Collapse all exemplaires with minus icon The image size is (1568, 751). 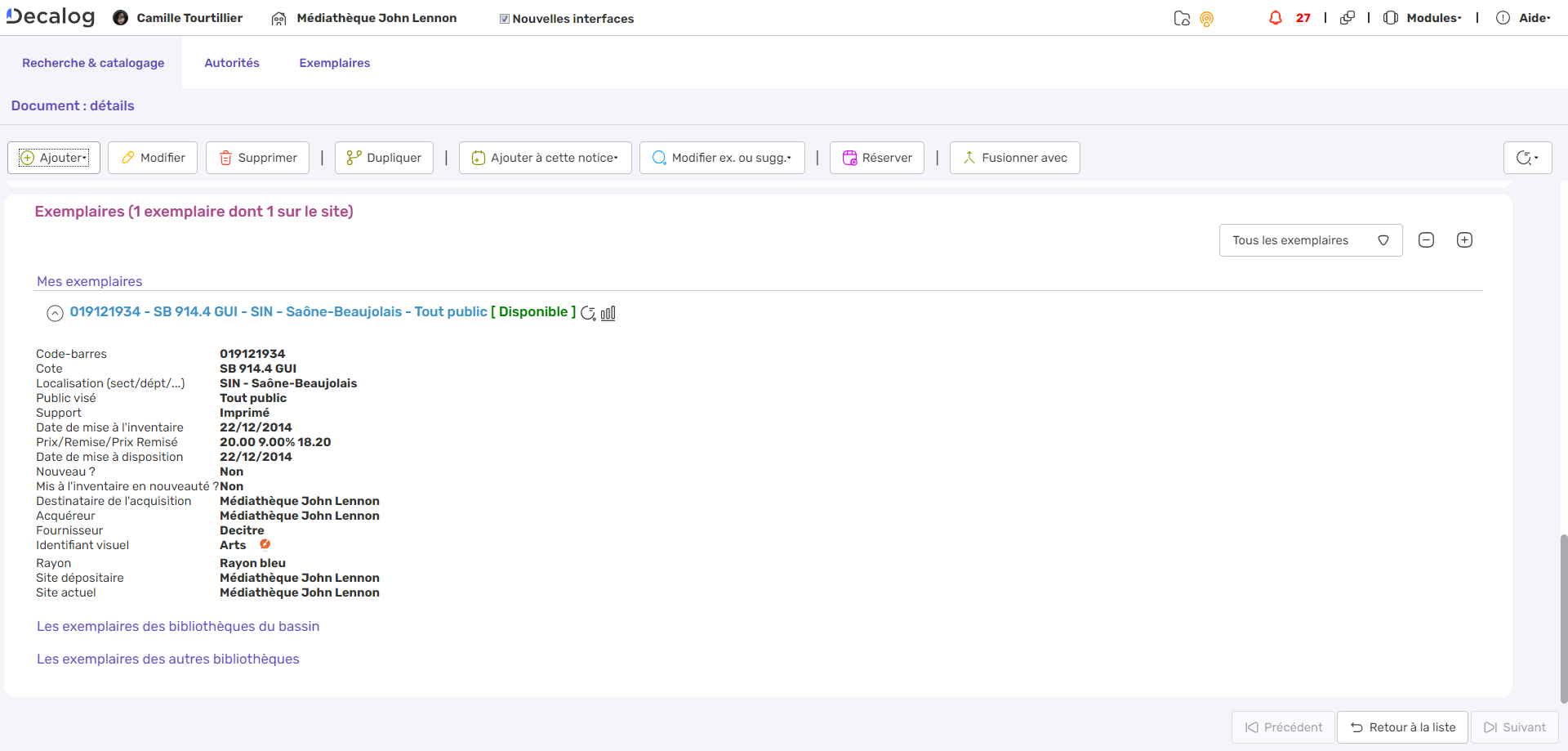pos(1426,240)
